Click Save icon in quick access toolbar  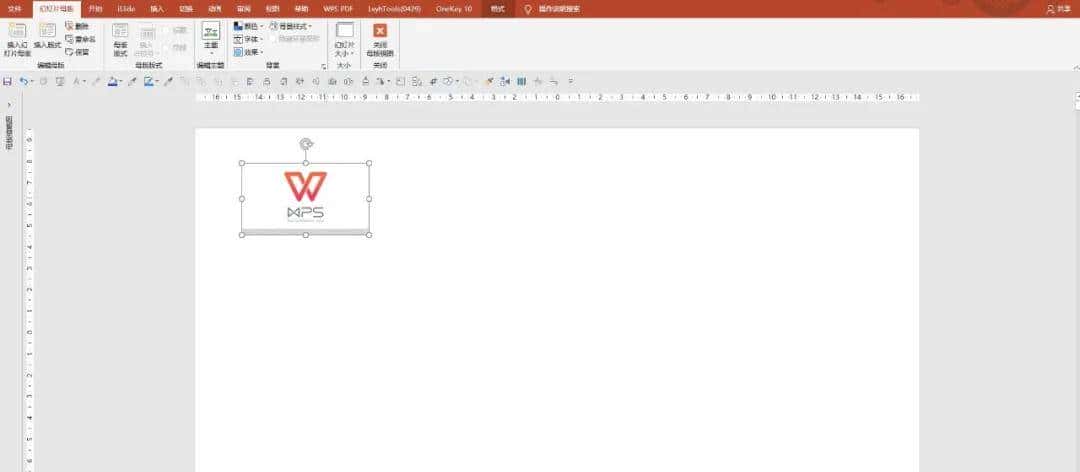[8, 81]
